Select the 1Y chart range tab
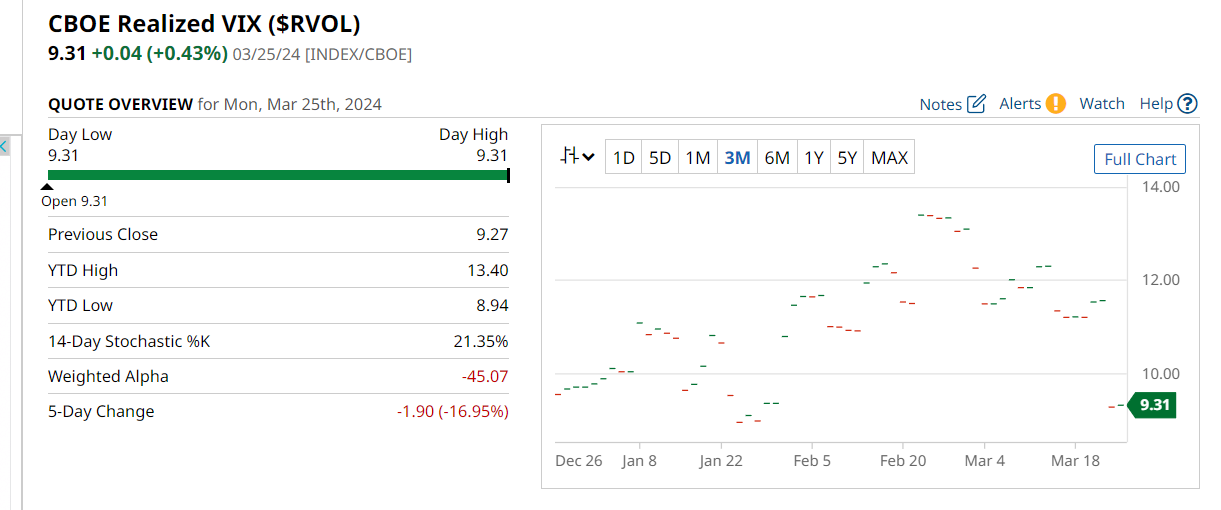Viewport: 1221px width, 510px height. (814, 157)
